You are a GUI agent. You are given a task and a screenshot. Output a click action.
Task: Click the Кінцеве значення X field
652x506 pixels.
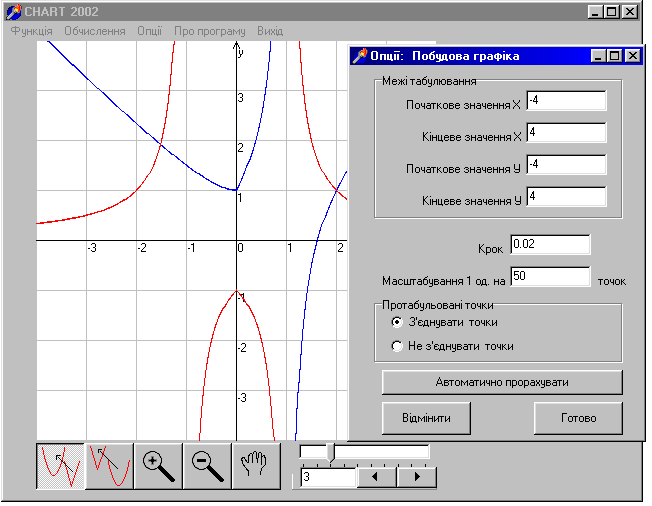click(566, 133)
